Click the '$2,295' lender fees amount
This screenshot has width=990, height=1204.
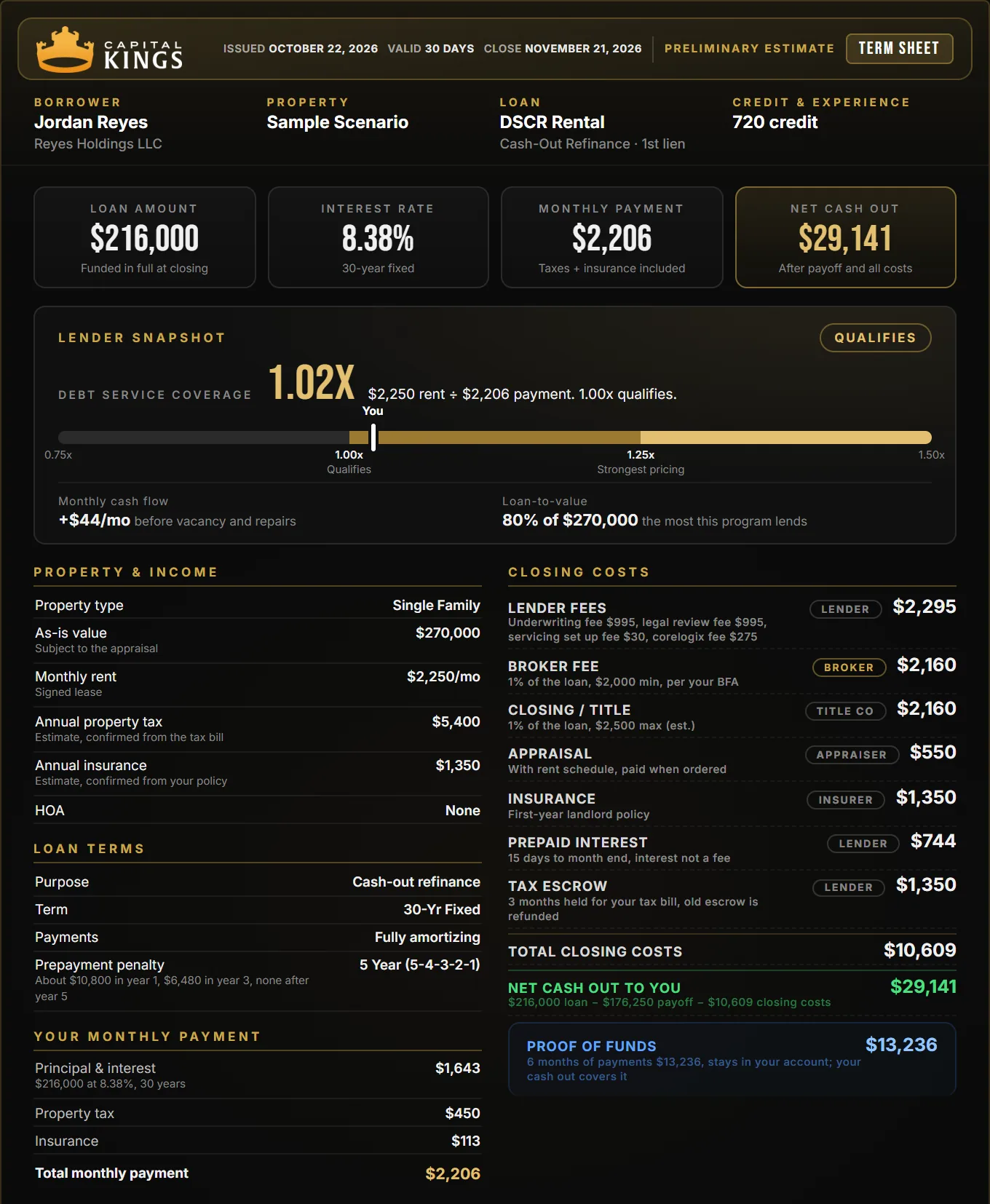click(x=924, y=607)
